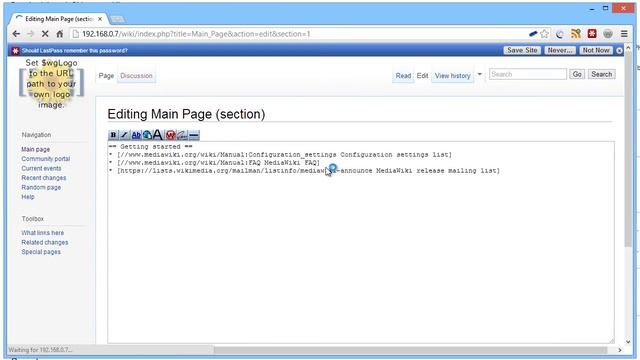Apply italic text from editing toolbar

pos(124,135)
